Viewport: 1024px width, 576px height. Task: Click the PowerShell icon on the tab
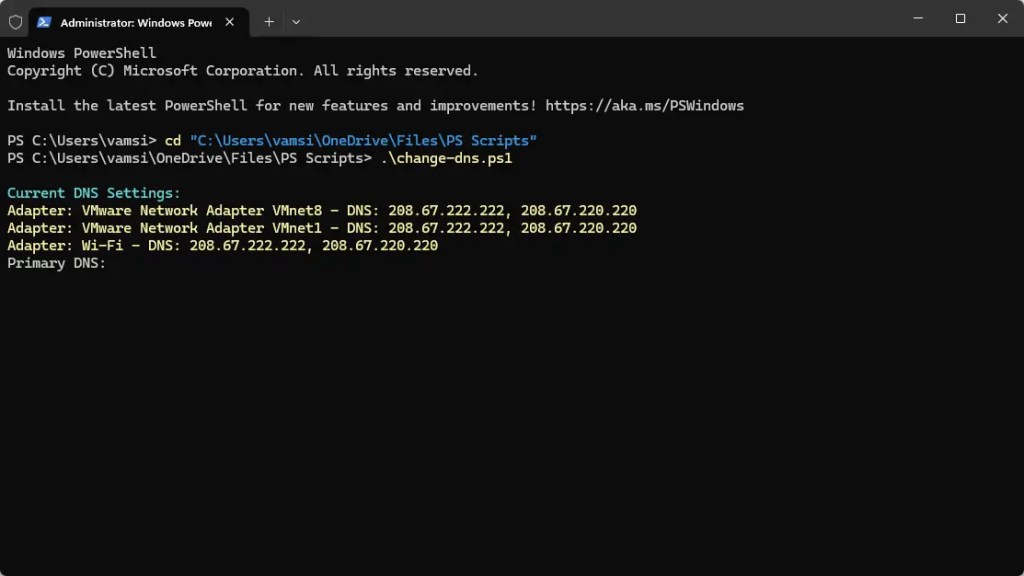[x=44, y=22]
